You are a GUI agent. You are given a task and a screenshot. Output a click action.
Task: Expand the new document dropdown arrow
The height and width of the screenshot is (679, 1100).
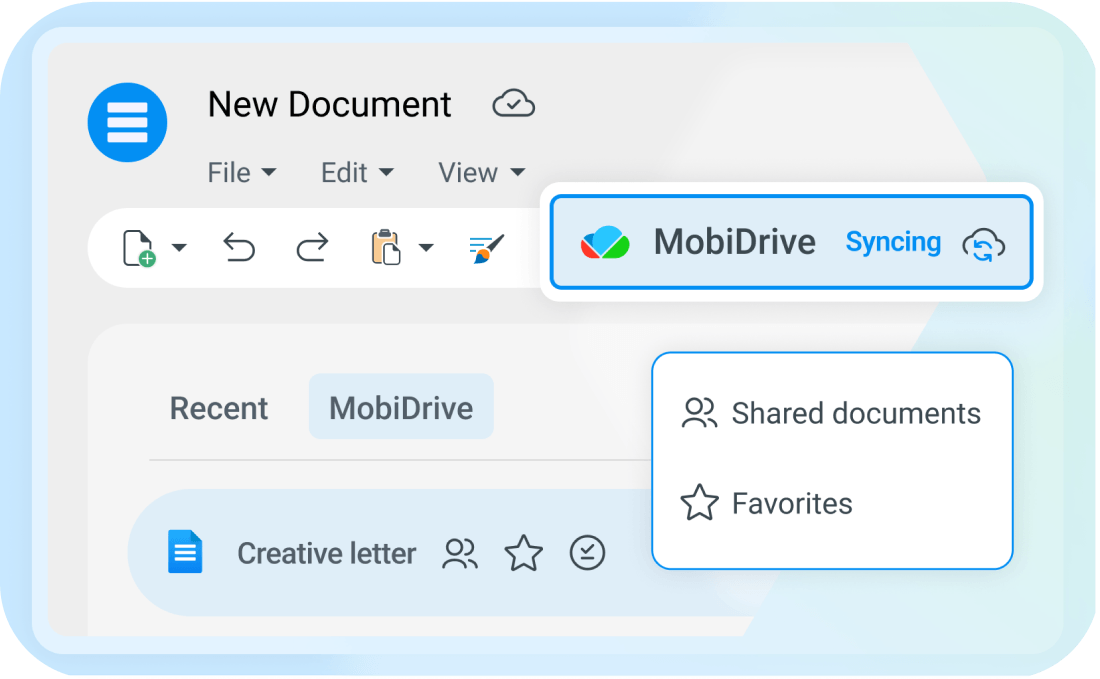coord(179,248)
